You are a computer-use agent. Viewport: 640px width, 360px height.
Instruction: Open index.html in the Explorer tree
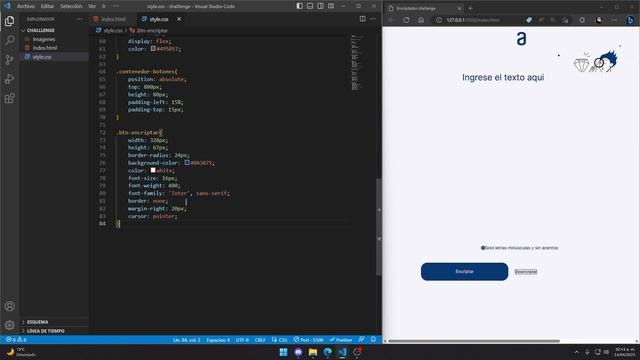(45, 48)
